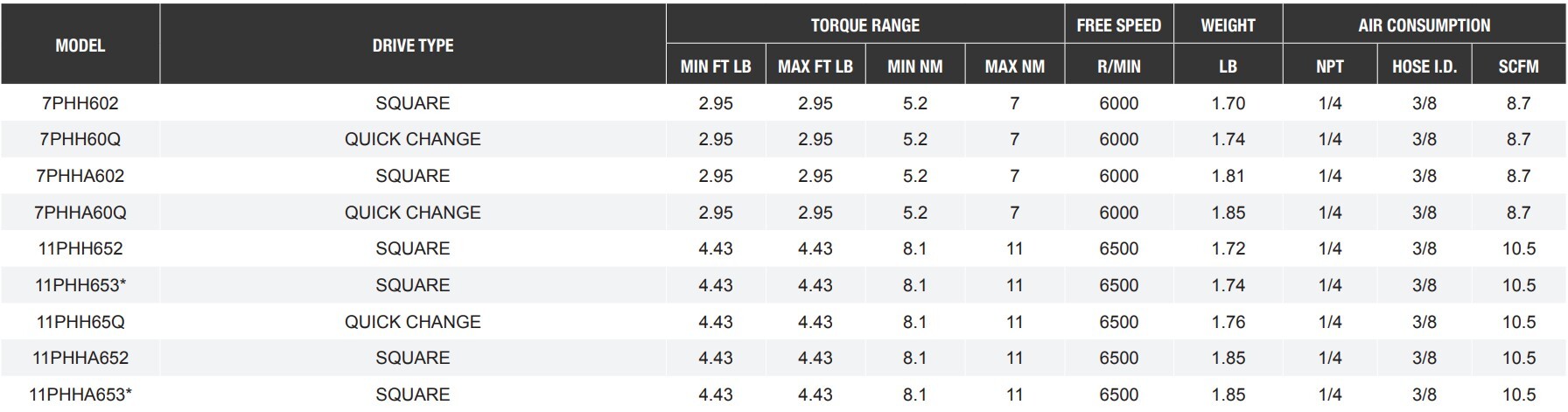Screen dimensions: 1568x412
Task: Select model 11PHHA652 cell
Action: click(80, 358)
